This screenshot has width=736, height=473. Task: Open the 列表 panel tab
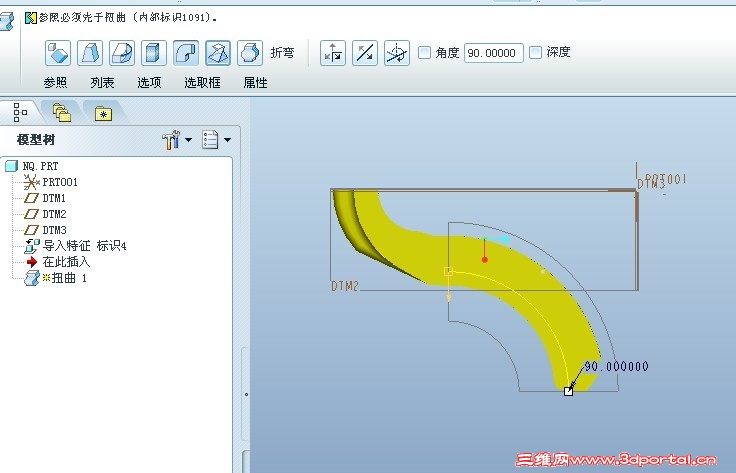pos(102,83)
